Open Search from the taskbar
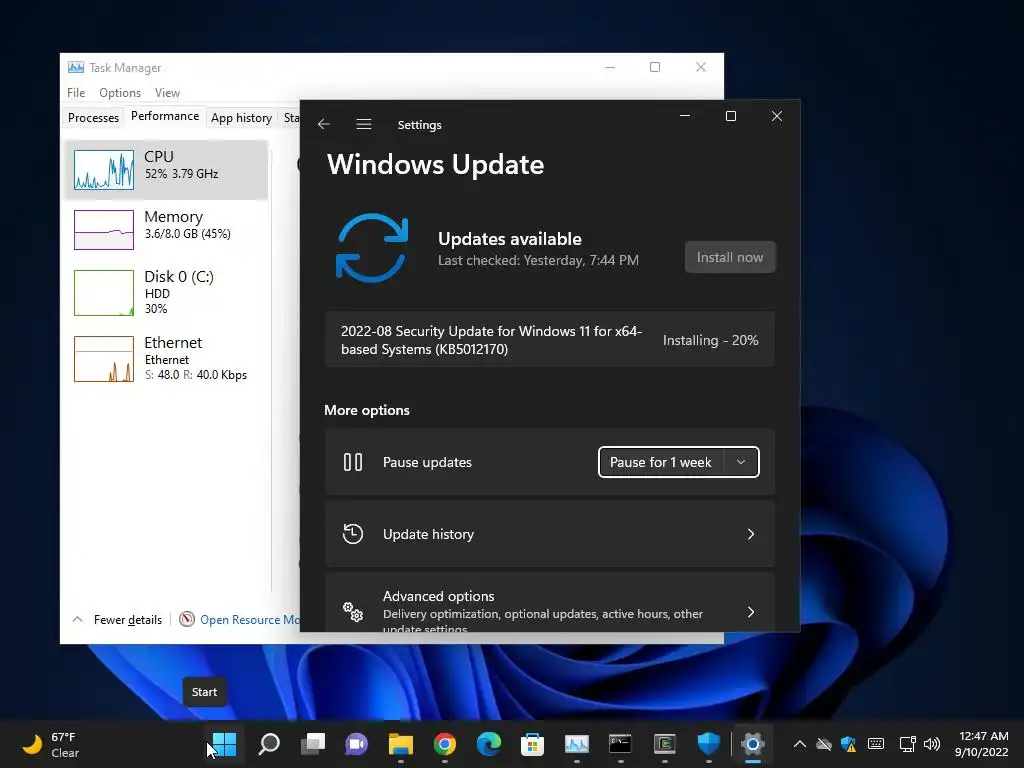1024x768 pixels. [x=268, y=744]
